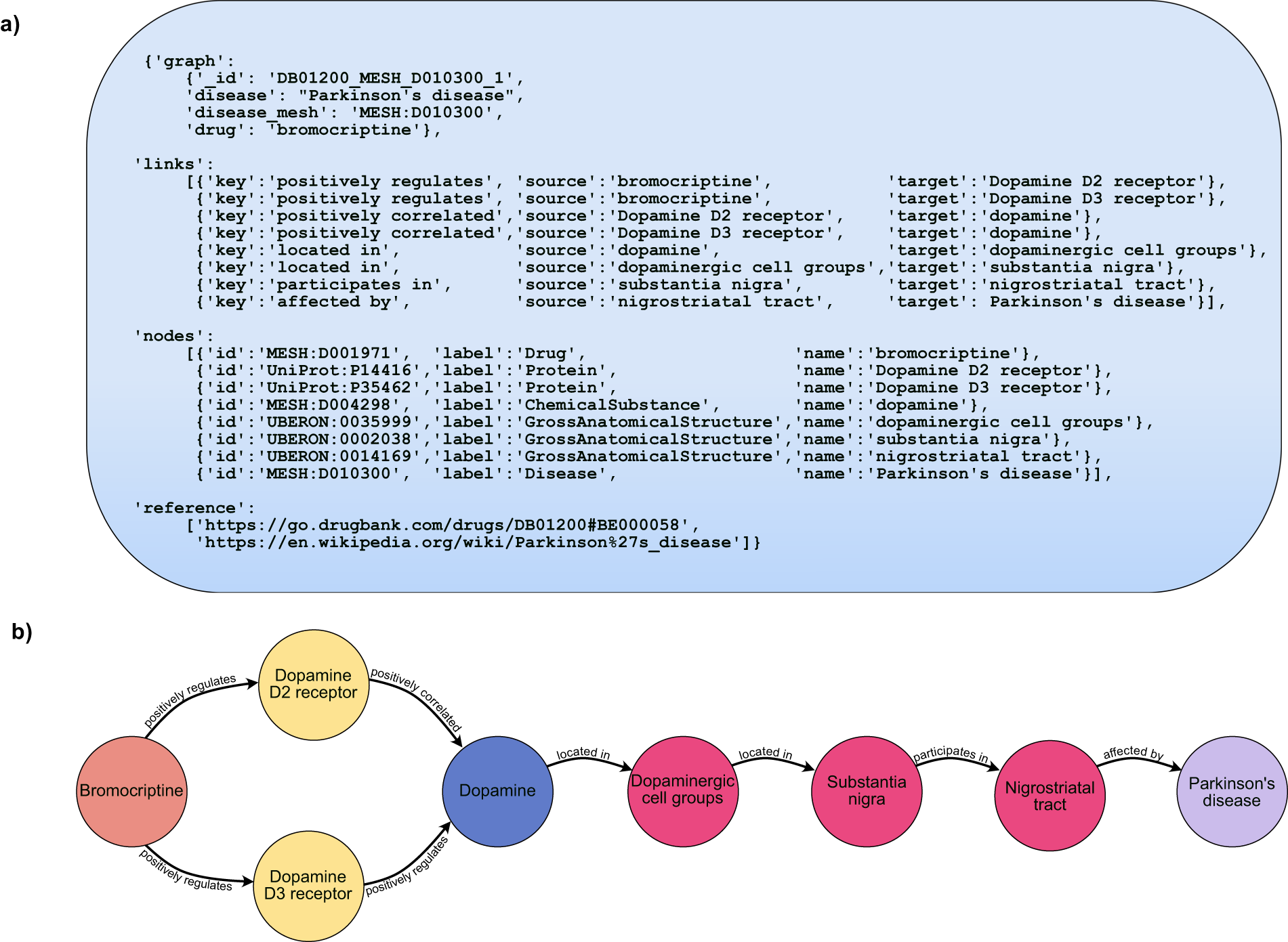Click the "affected by" edge label in diagram
This screenshot has width=1288, height=942.
(1133, 752)
